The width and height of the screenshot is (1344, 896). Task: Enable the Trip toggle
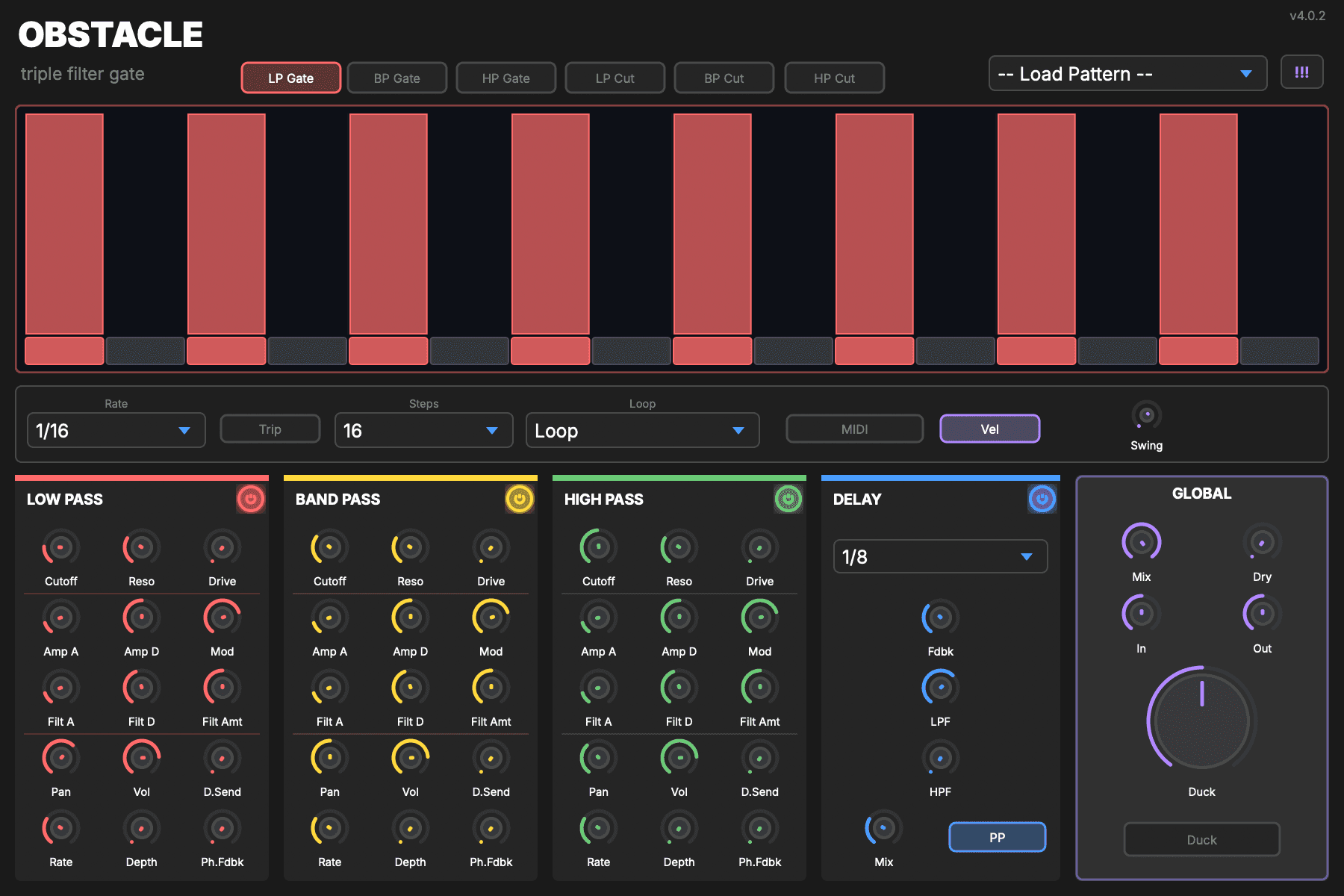coord(270,429)
